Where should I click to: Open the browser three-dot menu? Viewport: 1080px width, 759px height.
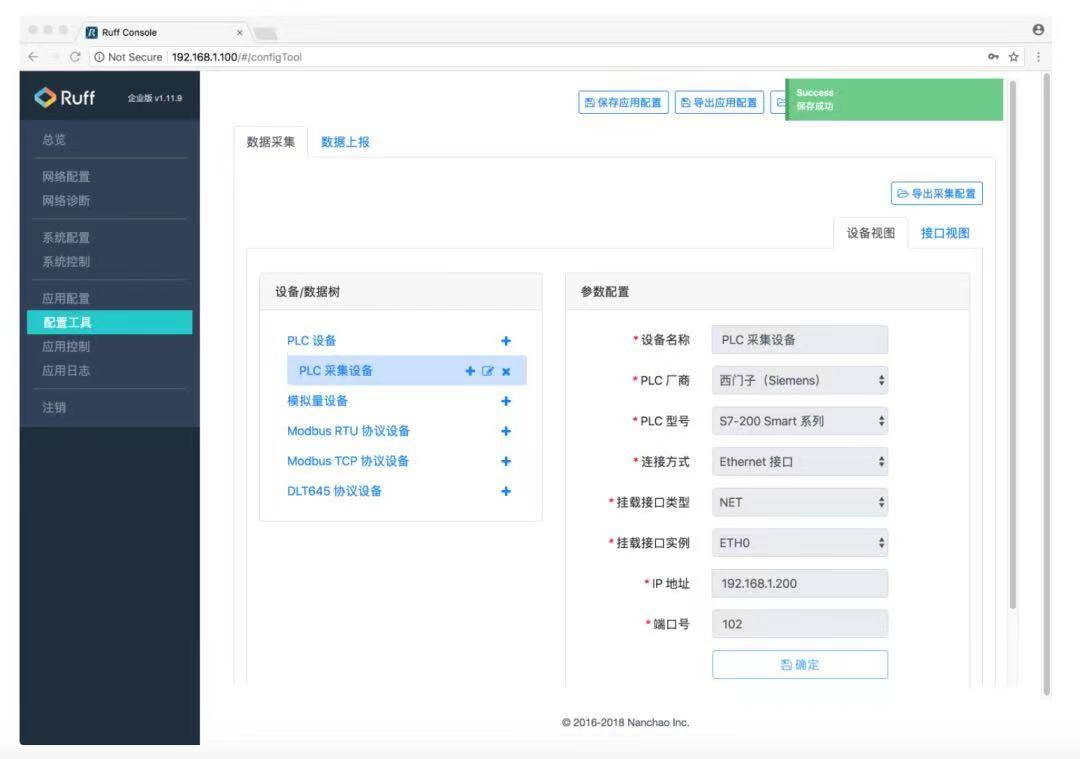tap(1038, 57)
